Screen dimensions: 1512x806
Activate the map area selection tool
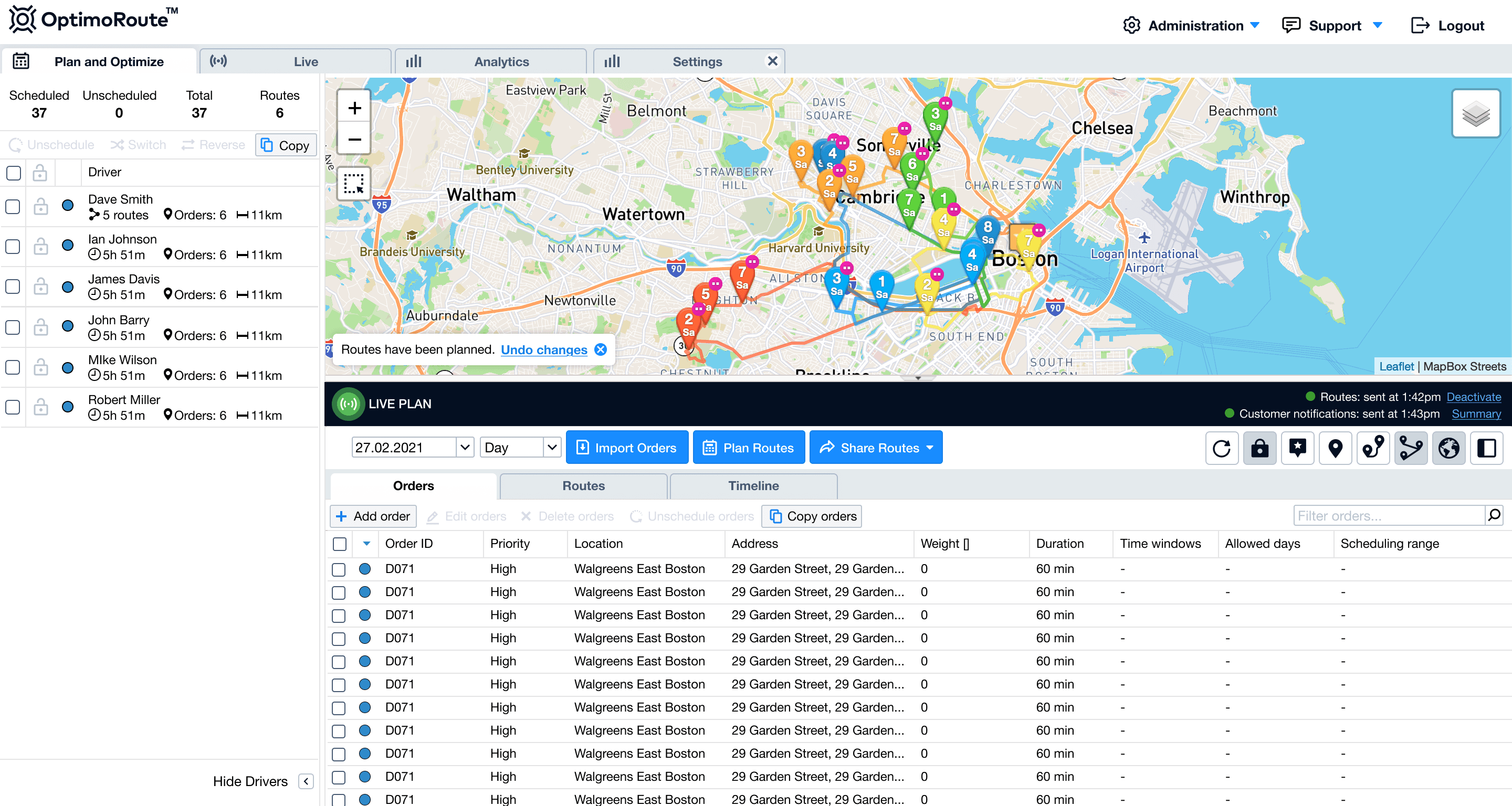pyautogui.click(x=354, y=184)
